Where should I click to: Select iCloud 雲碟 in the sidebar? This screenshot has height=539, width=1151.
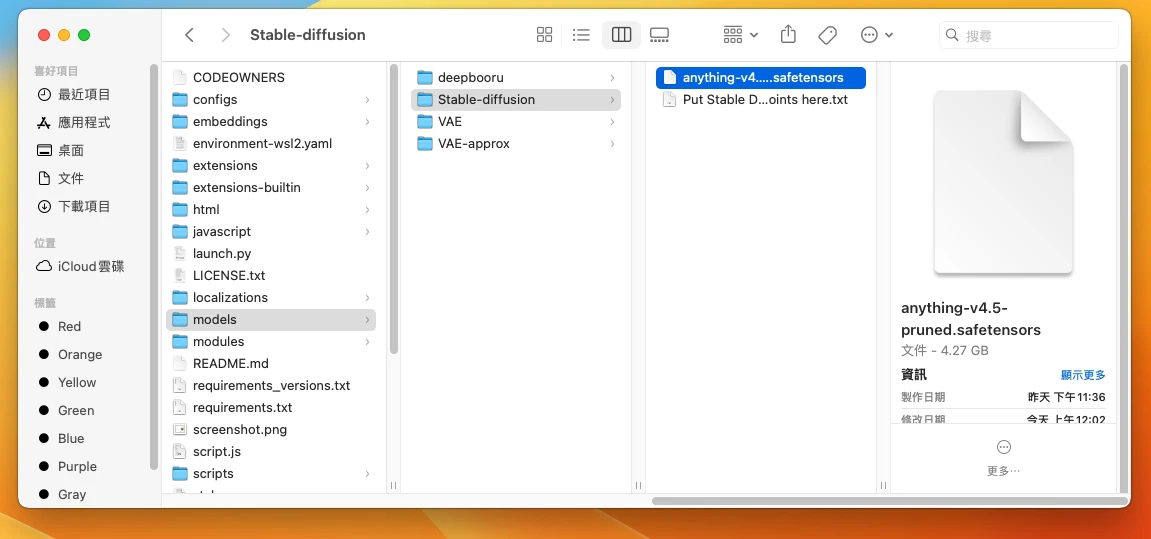[x=90, y=266]
